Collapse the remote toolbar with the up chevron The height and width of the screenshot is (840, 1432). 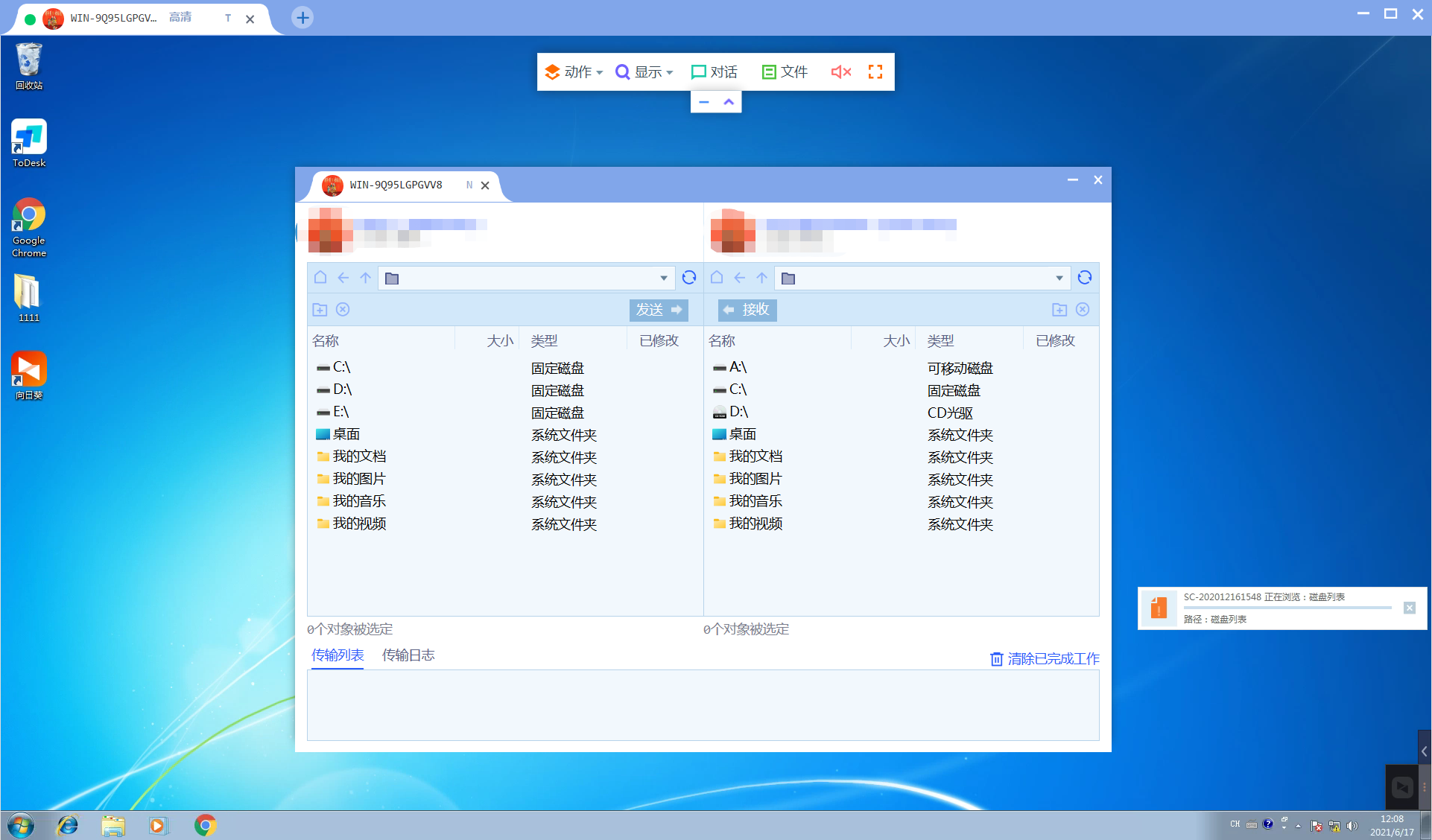(x=729, y=102)
